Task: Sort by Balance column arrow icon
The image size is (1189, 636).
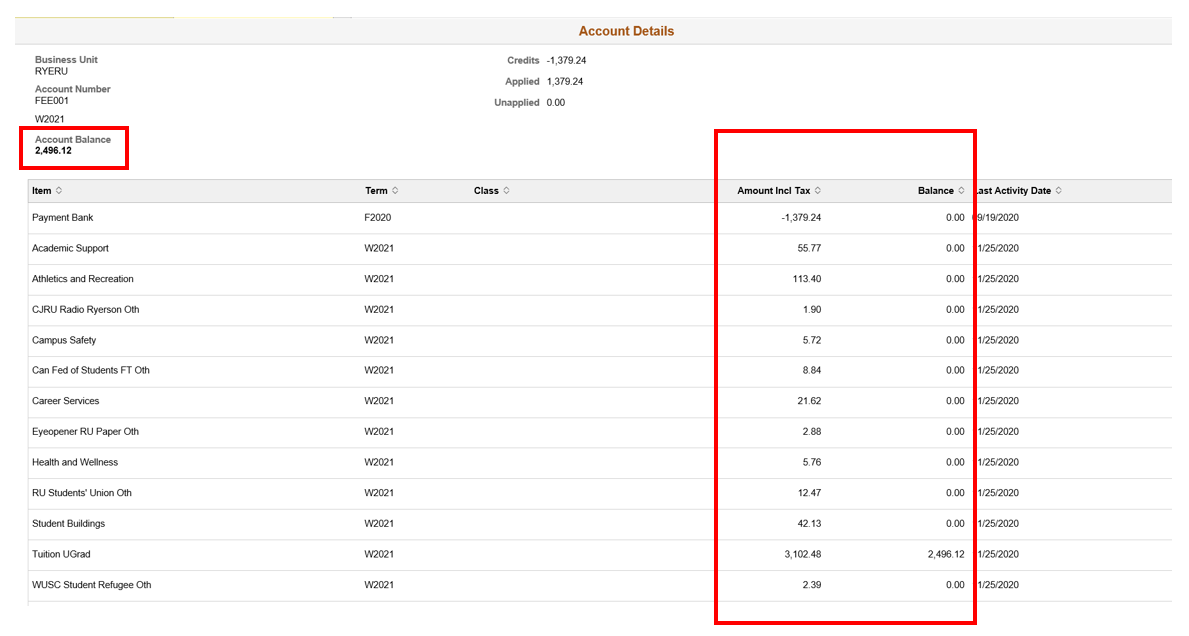Action: pyautogui.click(x=961, y=190)
